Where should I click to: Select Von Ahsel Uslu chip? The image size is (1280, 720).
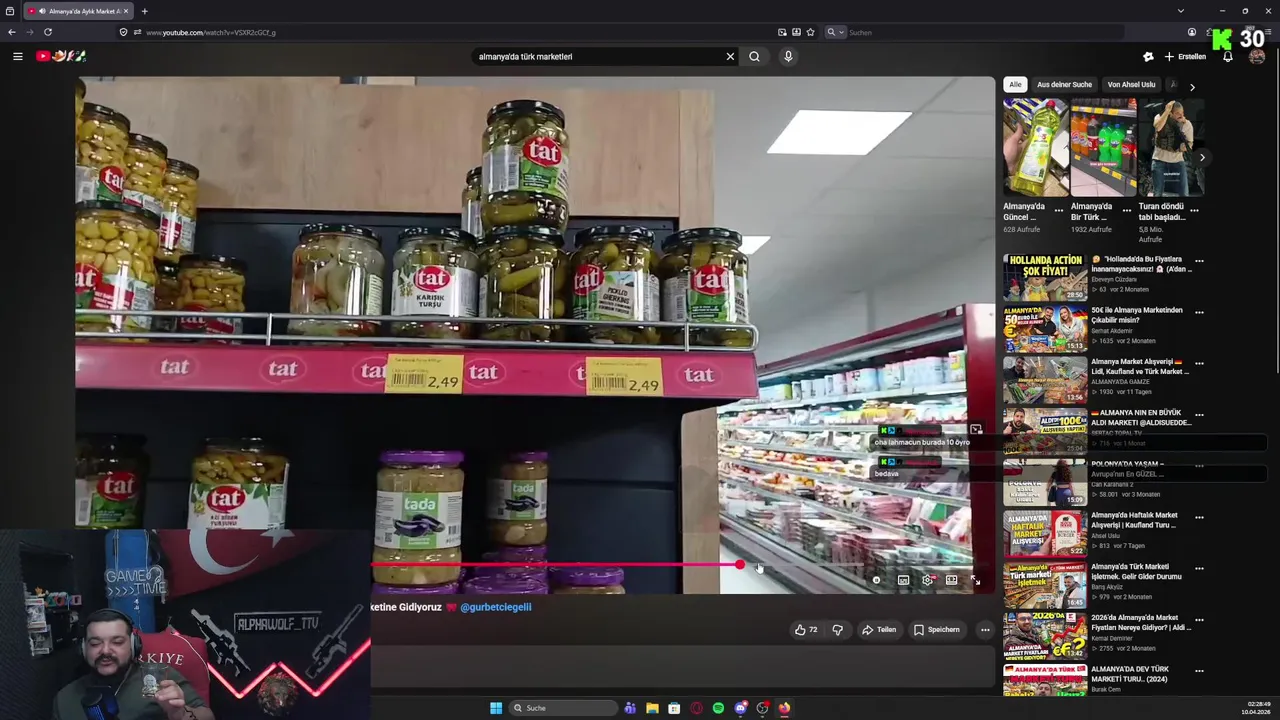[x=1131, y=85]
